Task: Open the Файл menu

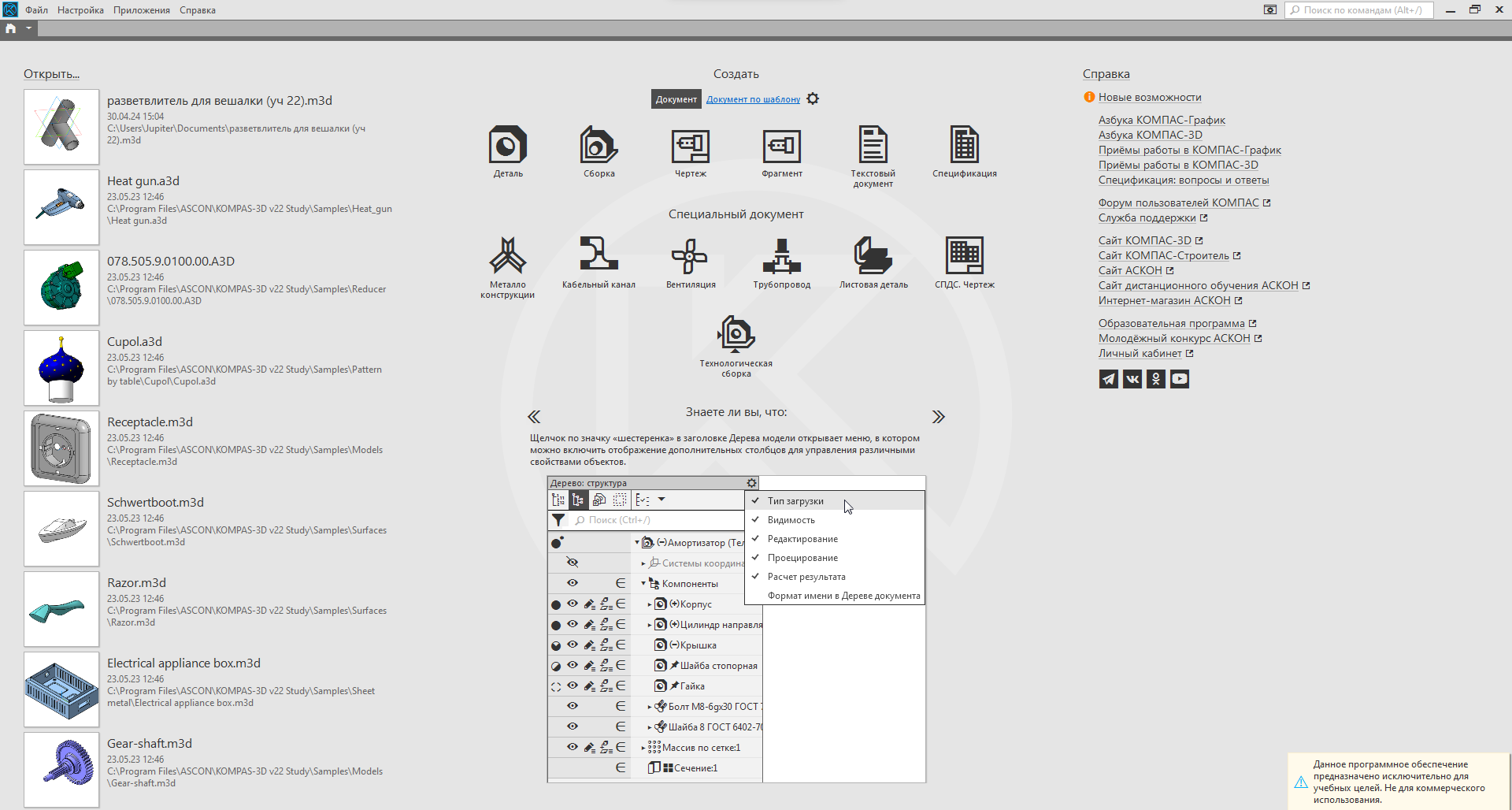Action: 36,10
